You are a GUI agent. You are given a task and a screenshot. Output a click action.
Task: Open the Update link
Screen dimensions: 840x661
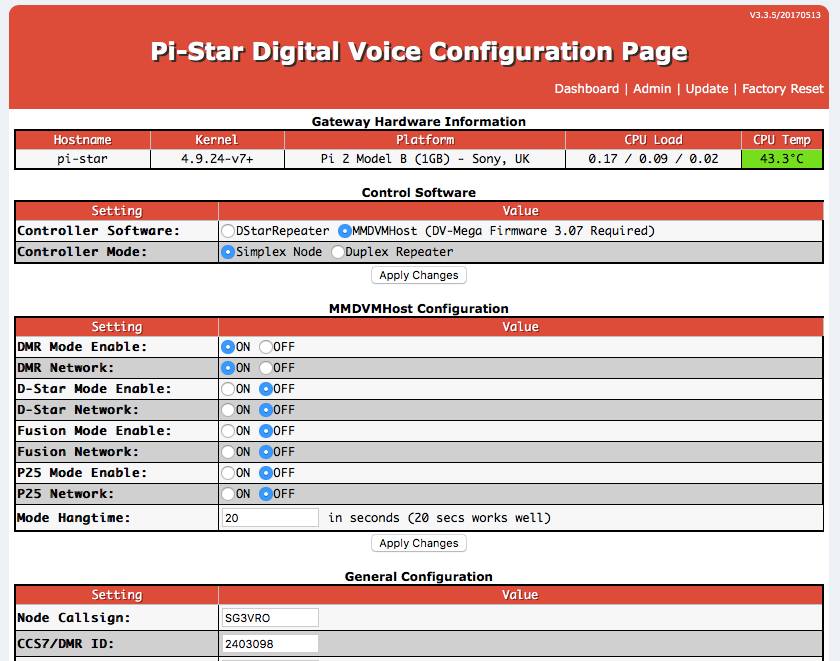707,88
